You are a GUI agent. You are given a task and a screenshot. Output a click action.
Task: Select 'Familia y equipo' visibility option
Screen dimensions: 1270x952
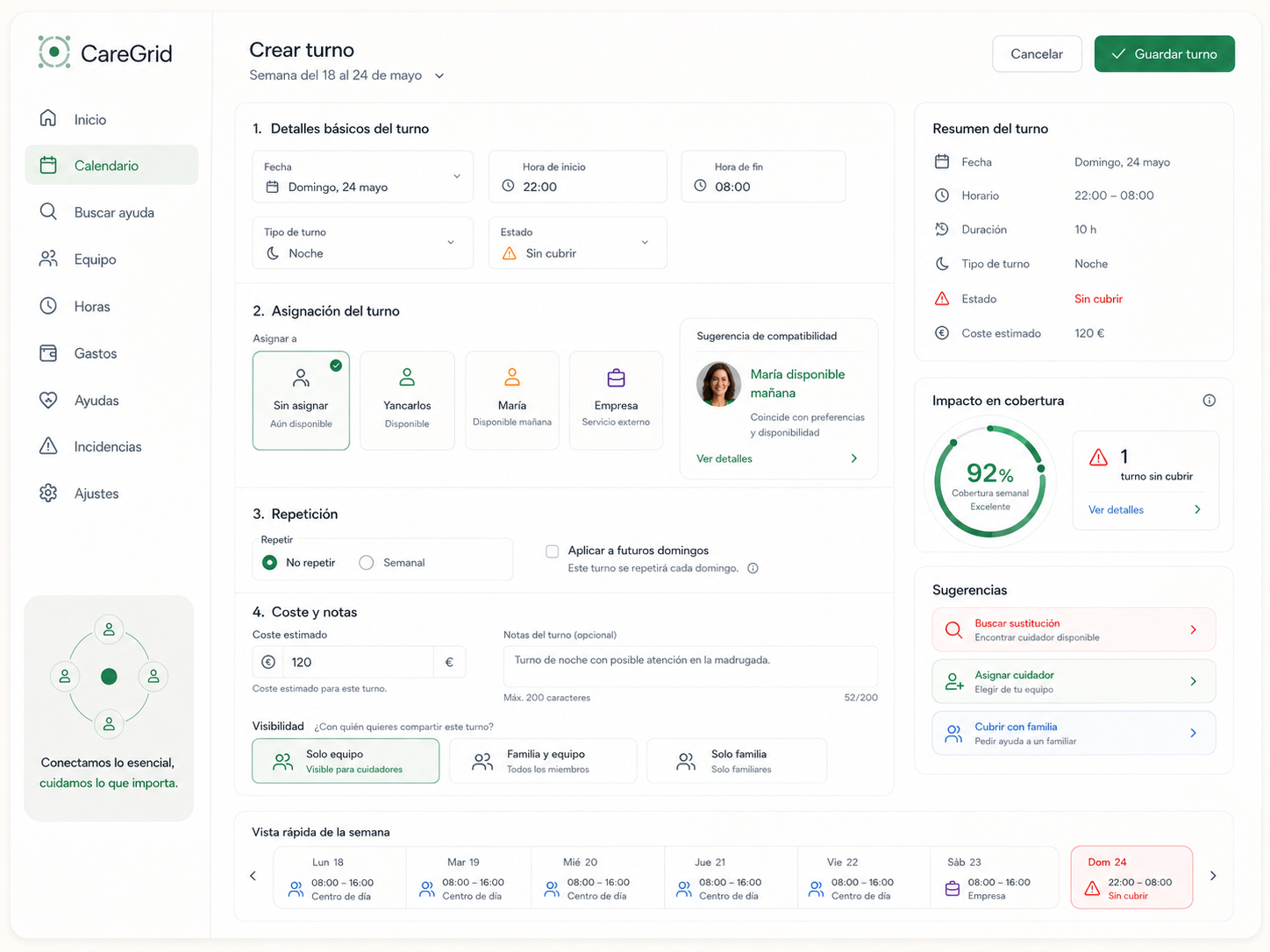(x=543, y=761)
